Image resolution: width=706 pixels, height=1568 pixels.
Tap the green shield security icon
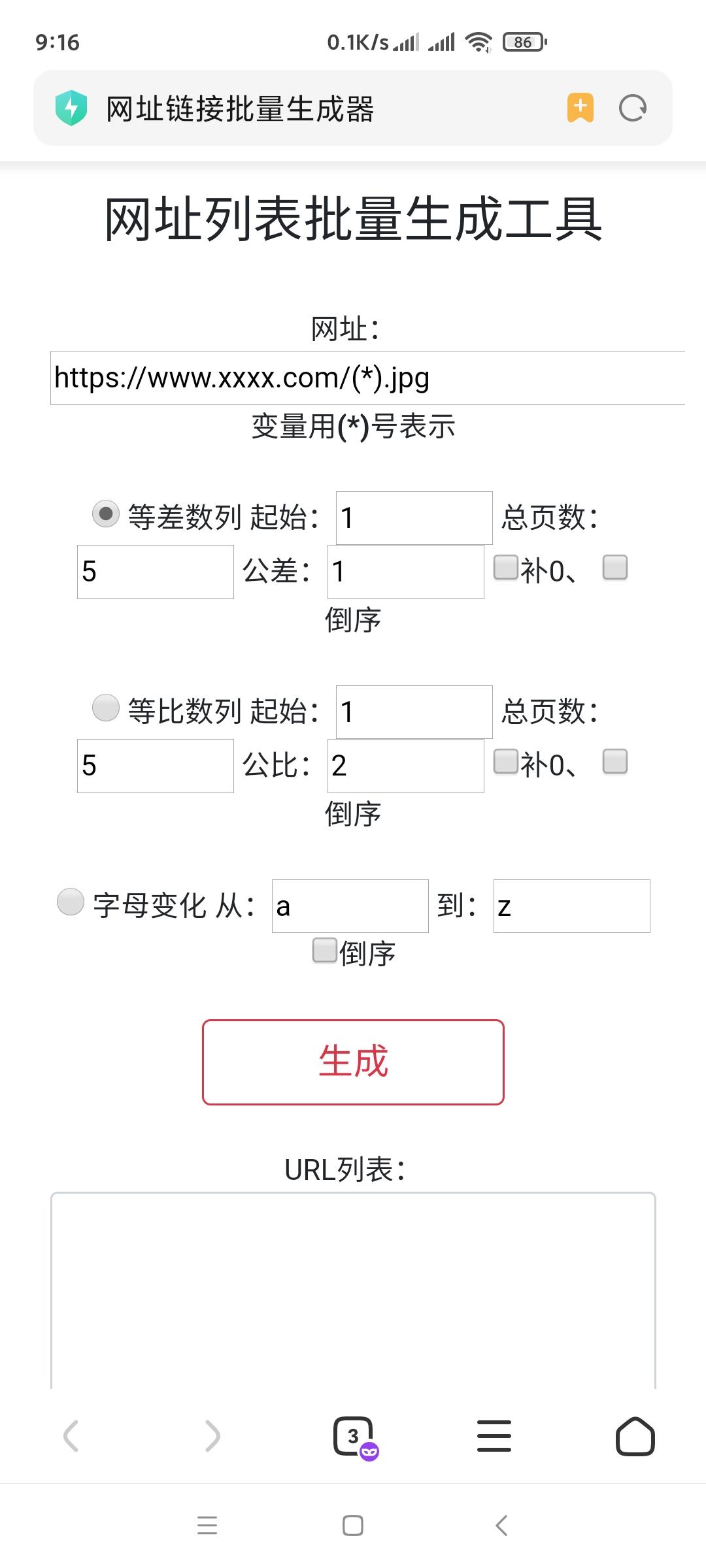coord(71,108)
